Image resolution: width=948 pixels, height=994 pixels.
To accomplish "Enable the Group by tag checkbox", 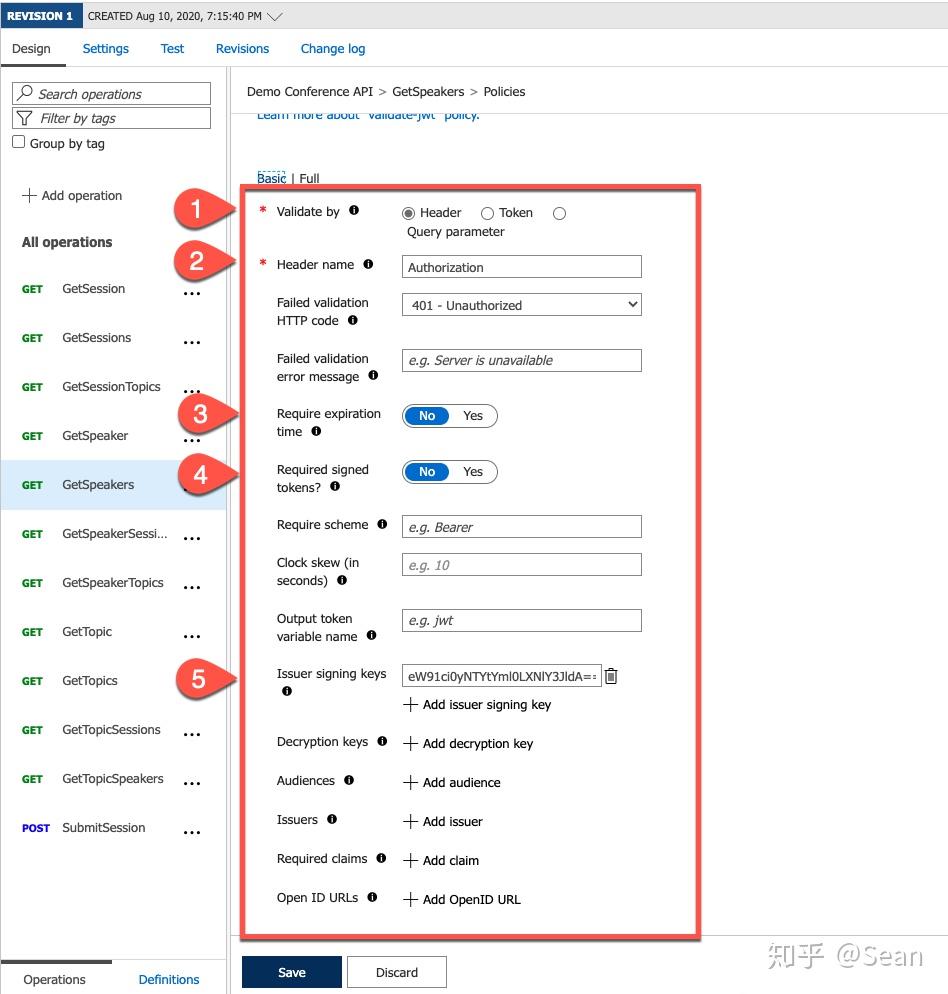I will tap(19, 142).
